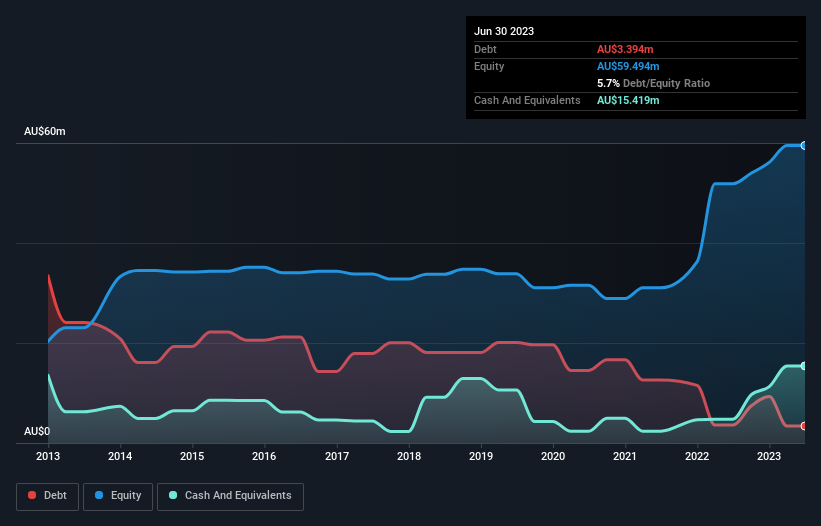The height and width of the screenshot is (526, 821).
Task: Toggle the Debt series legend button
Action: point(48,496)
